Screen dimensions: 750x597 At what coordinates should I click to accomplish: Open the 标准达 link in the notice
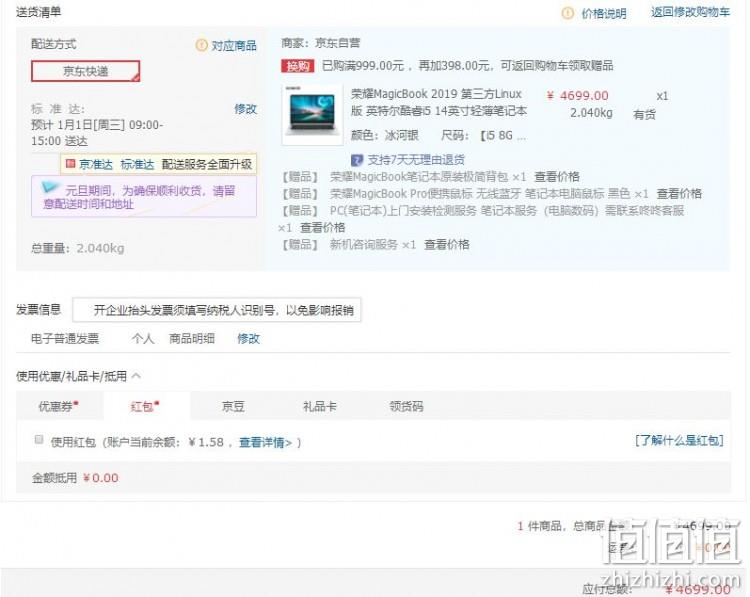click(137, 165)
